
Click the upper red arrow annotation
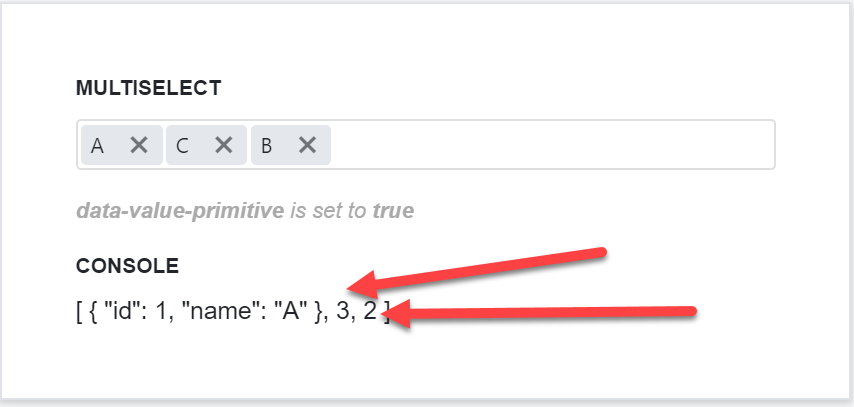(477, 271)
